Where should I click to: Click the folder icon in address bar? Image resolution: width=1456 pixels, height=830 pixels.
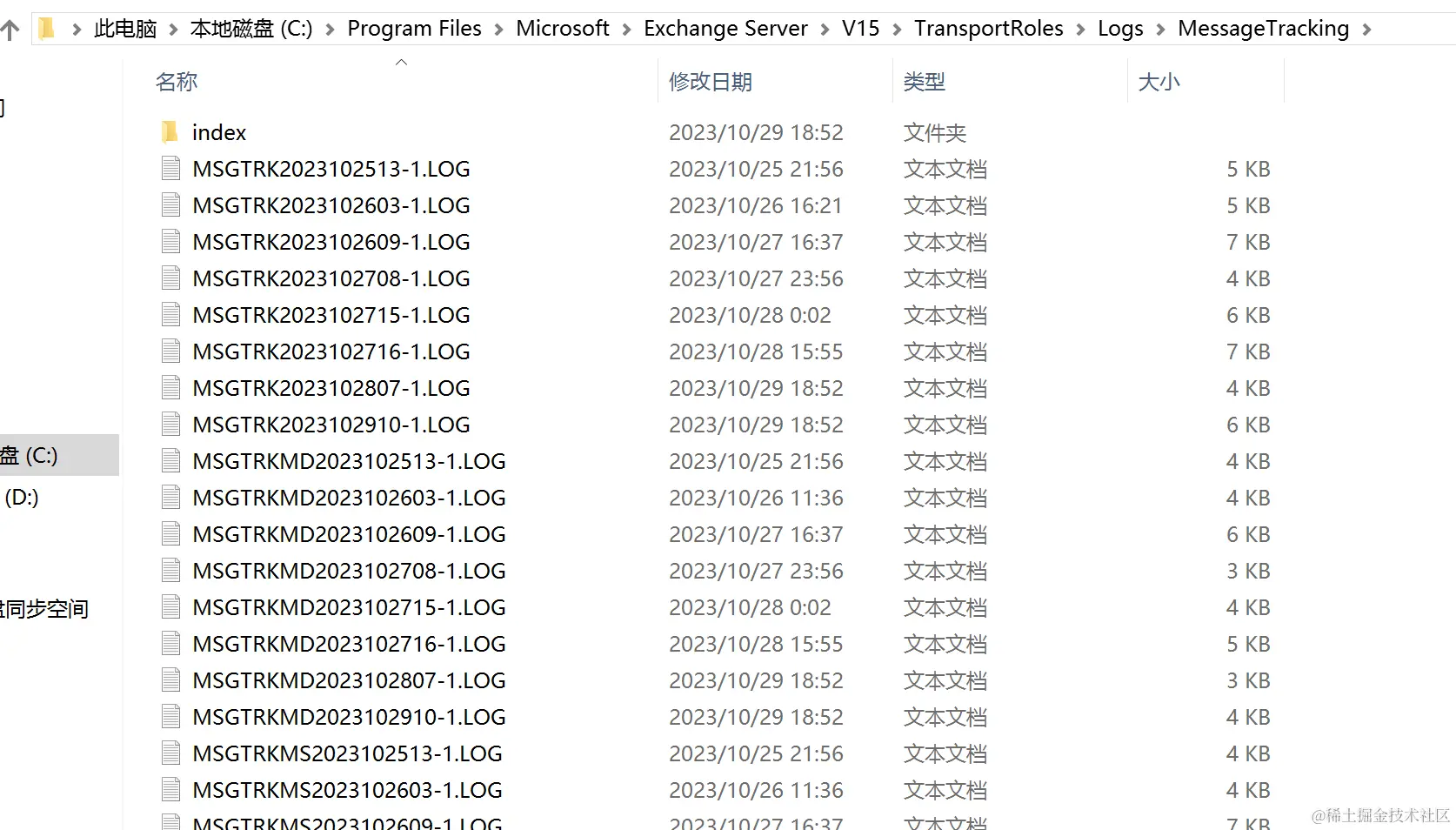click(47, 29)
